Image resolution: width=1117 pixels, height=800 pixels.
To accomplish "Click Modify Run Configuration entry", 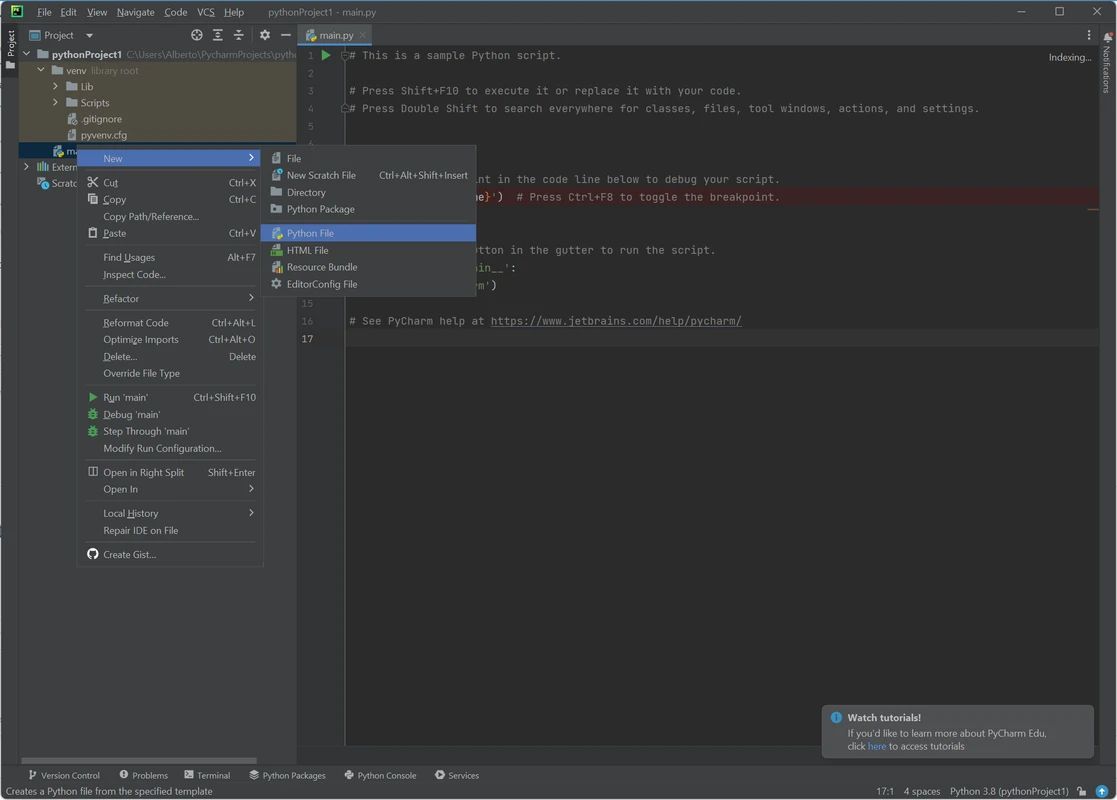I will click(170, 449).
